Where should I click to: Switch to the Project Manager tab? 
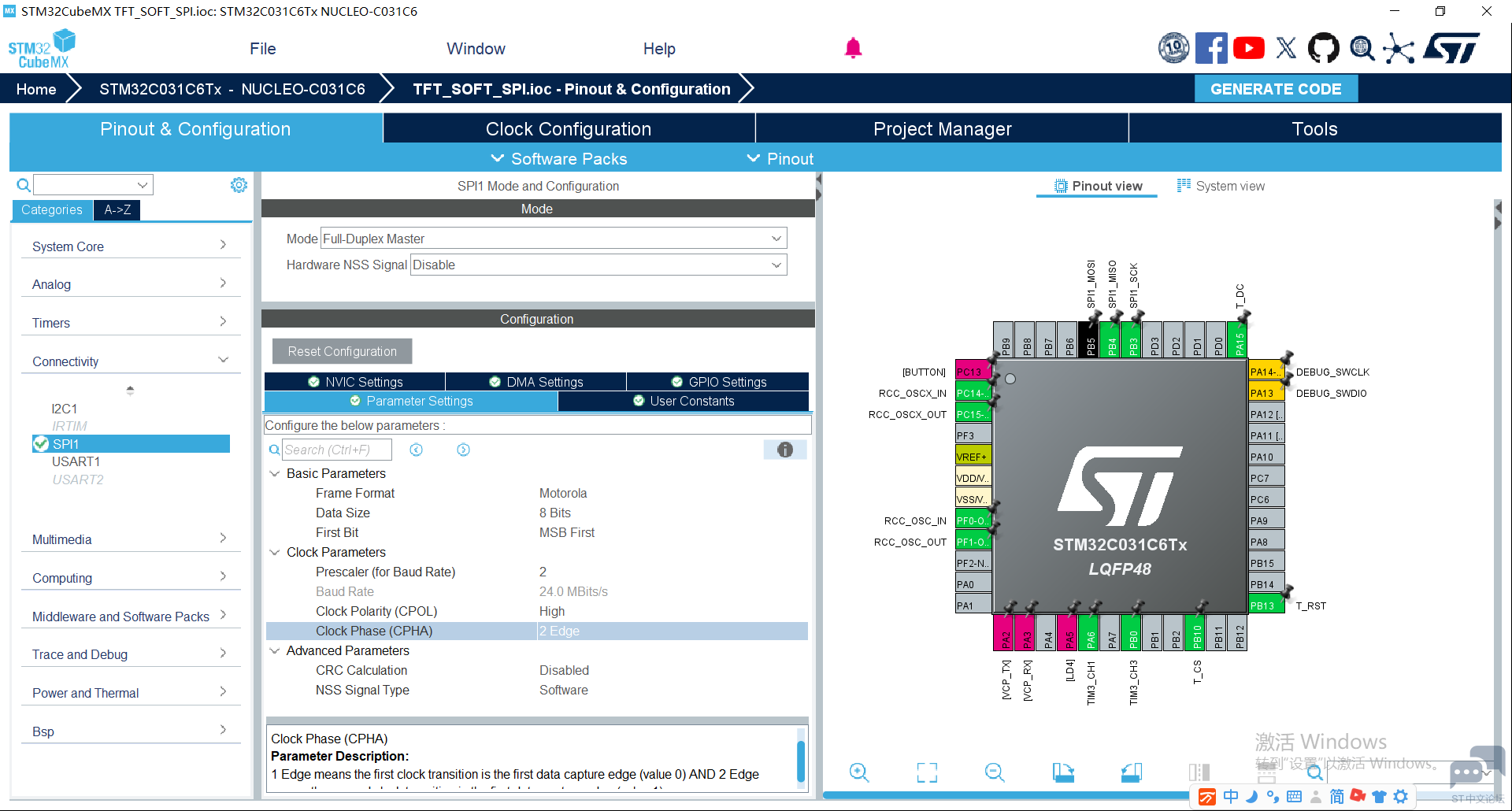coord(942,128)
